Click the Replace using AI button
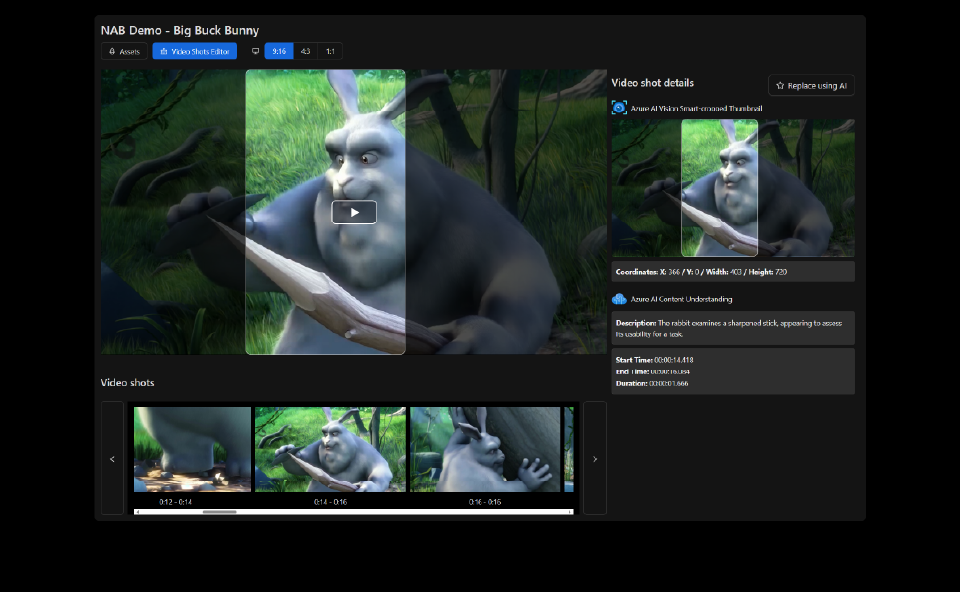961x592 pixels. tap(811, 86)
